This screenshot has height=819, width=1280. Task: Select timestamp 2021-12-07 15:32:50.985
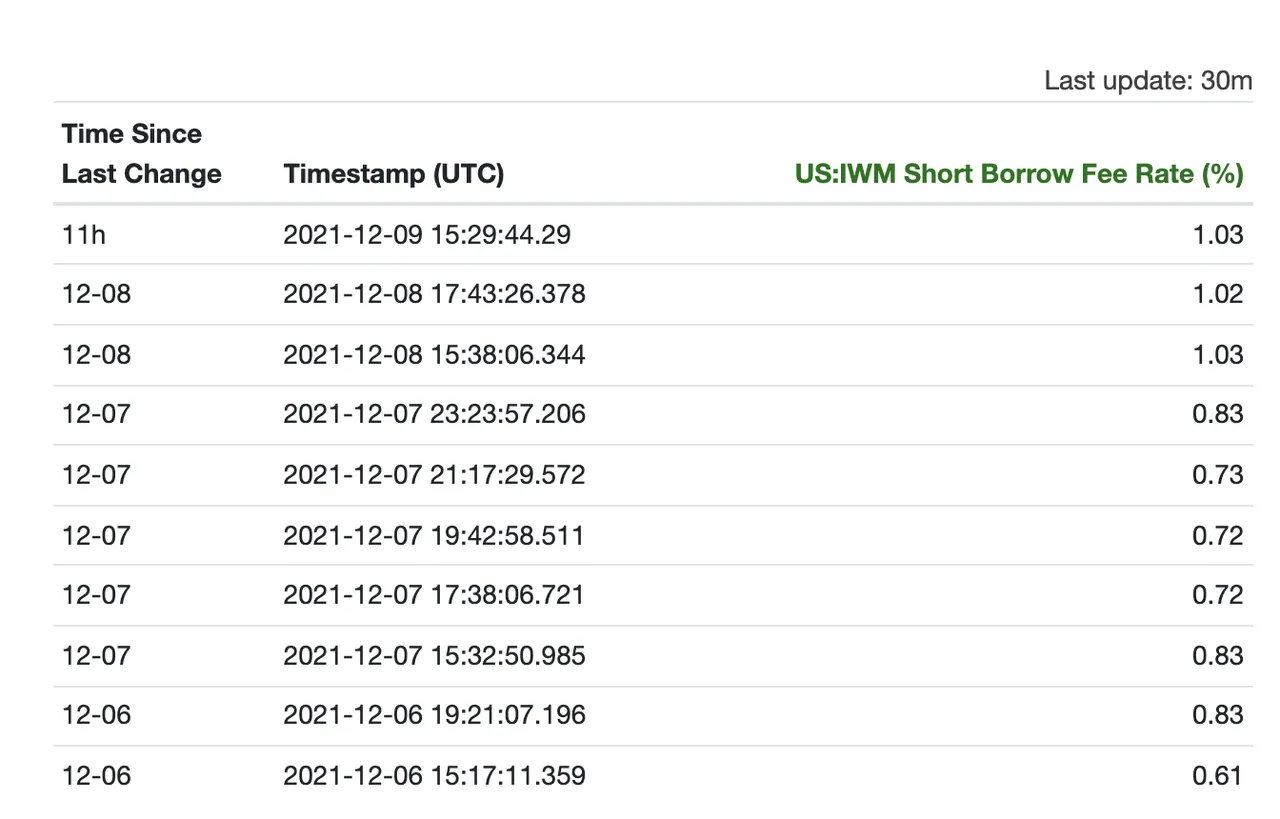pyautogui.click(x=435, y=655)
